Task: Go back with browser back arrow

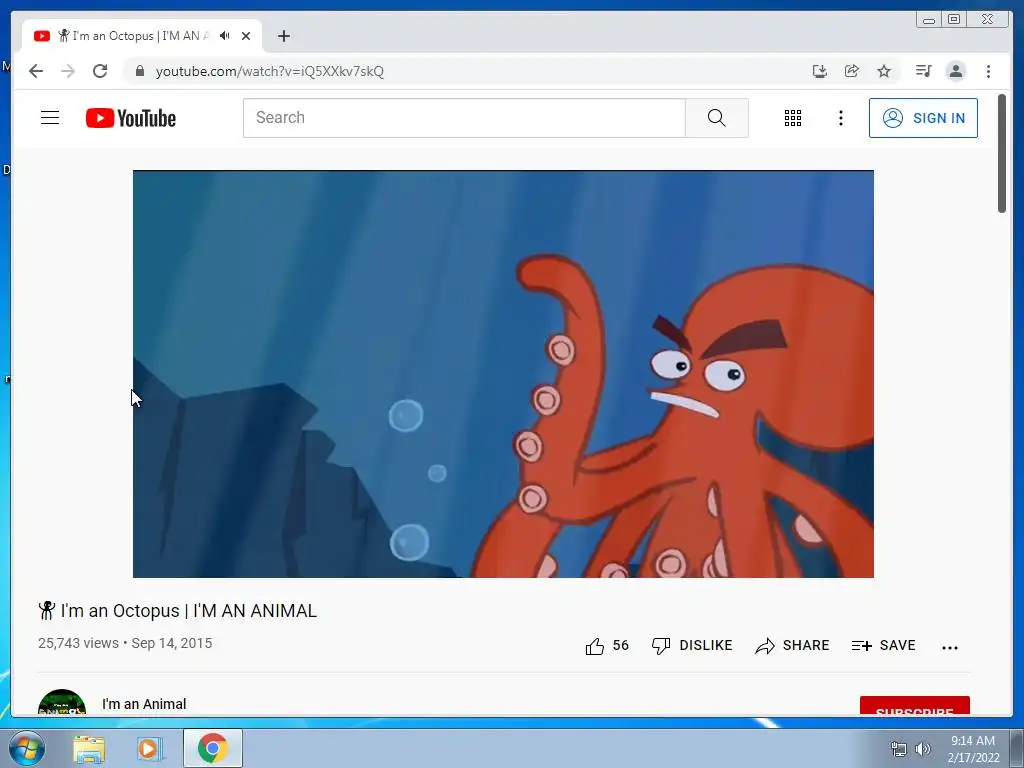Action: pos(36,71)
